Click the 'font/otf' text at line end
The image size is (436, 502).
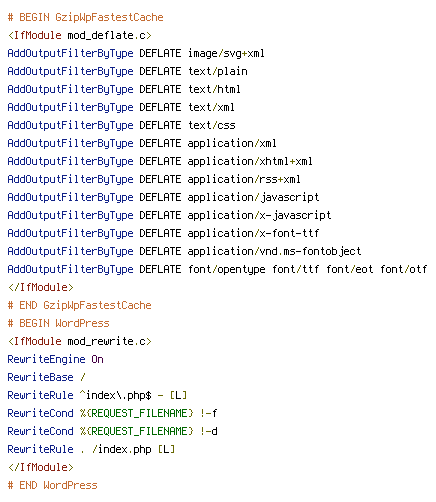[x=404, y=269]
